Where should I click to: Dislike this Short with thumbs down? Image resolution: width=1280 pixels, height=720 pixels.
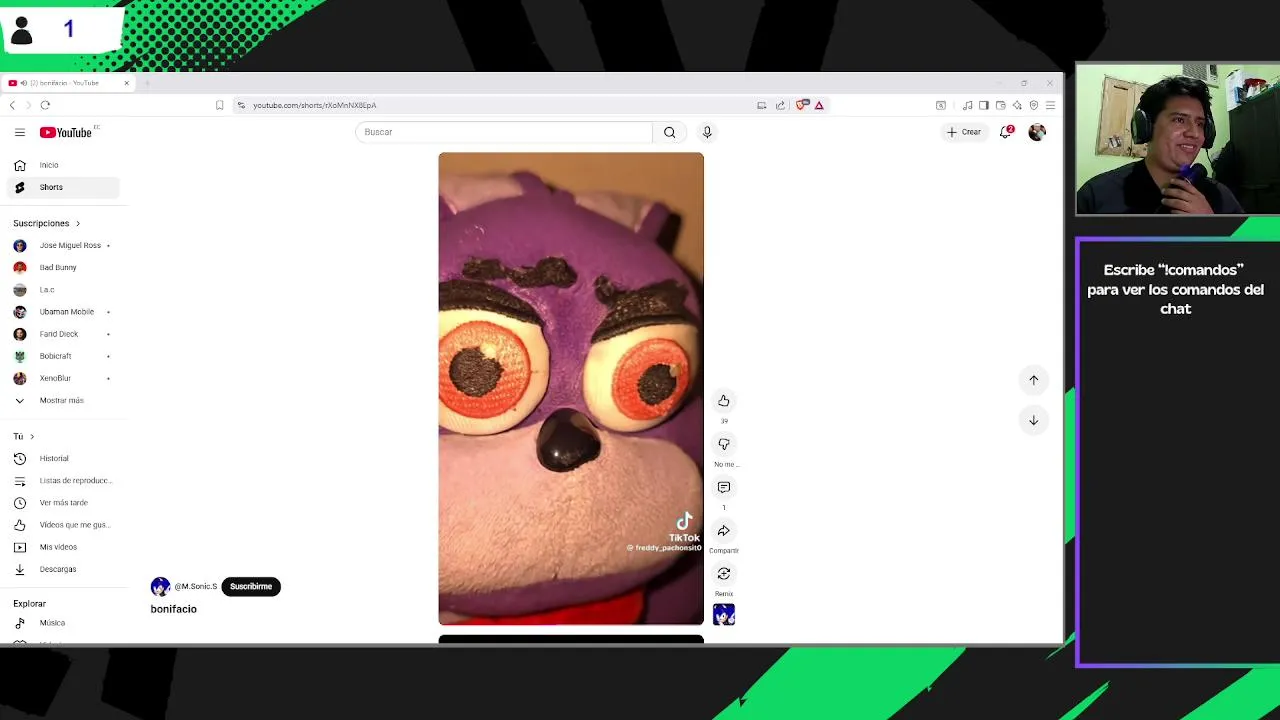[724, 444]
